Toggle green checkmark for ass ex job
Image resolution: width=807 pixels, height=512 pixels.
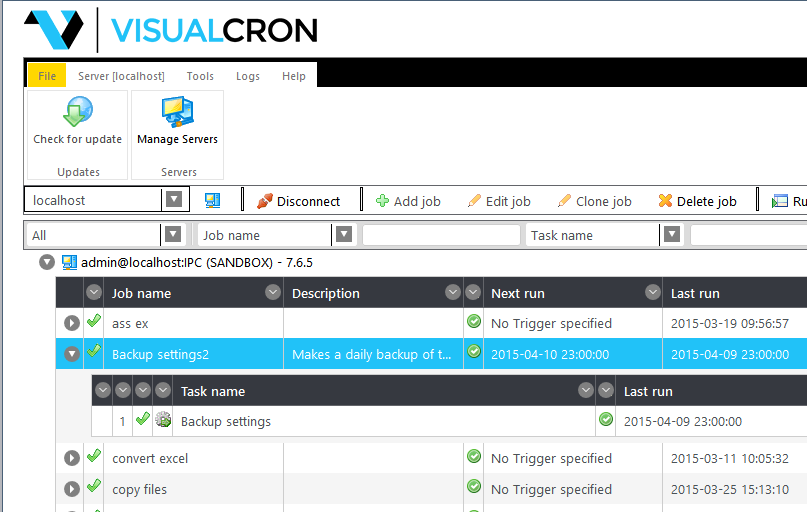[94, 322]
